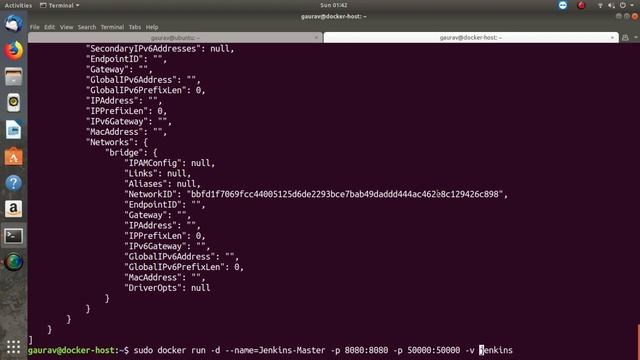The width and height of the screenshot is (640, 360).
Task: Open Ubuntu Software from the dock
Action: [x=13, y=156]
